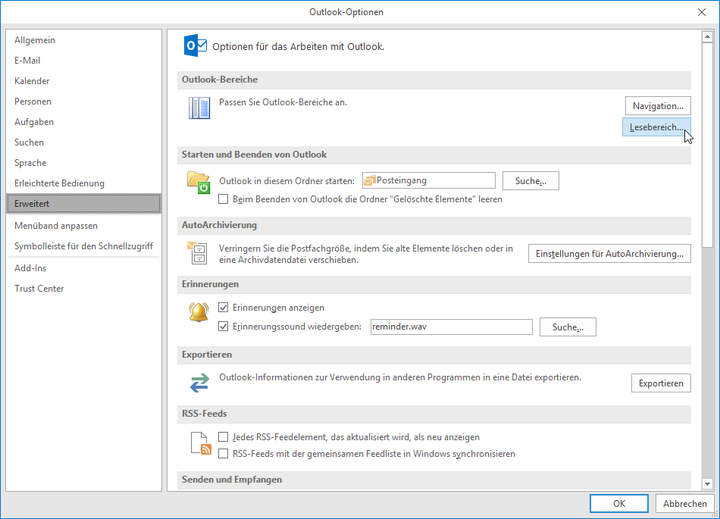Image resolution: width=720 pixels, height=519 pixels.
Task: Click the AutoArchivierung section heading
Action: click(219, 225)
